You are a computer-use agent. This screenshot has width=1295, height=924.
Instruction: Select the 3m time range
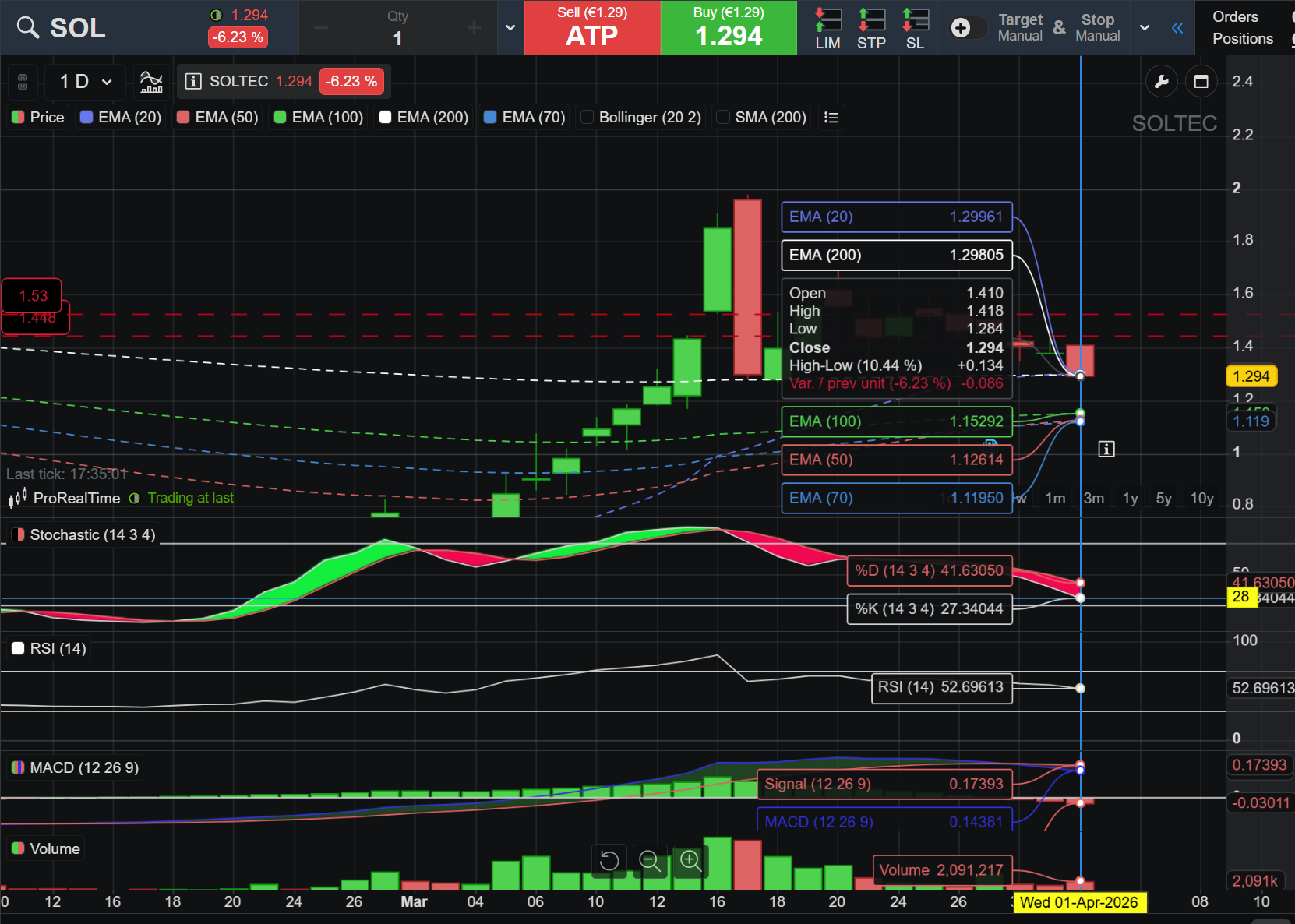click(1093, 498)
